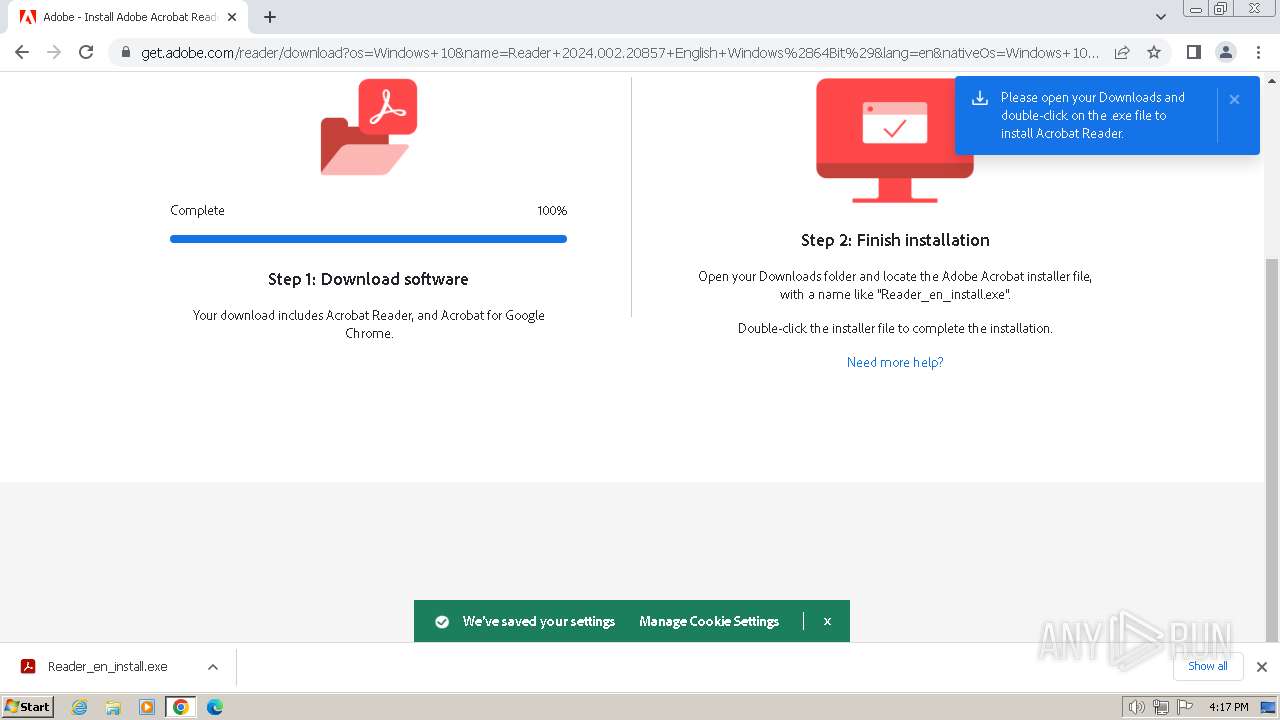Image resolution: width=1280 pixels, height=720 pixels.
Task: Dismiss the blue Downloads notification
Action: (x=1234, y=99)
